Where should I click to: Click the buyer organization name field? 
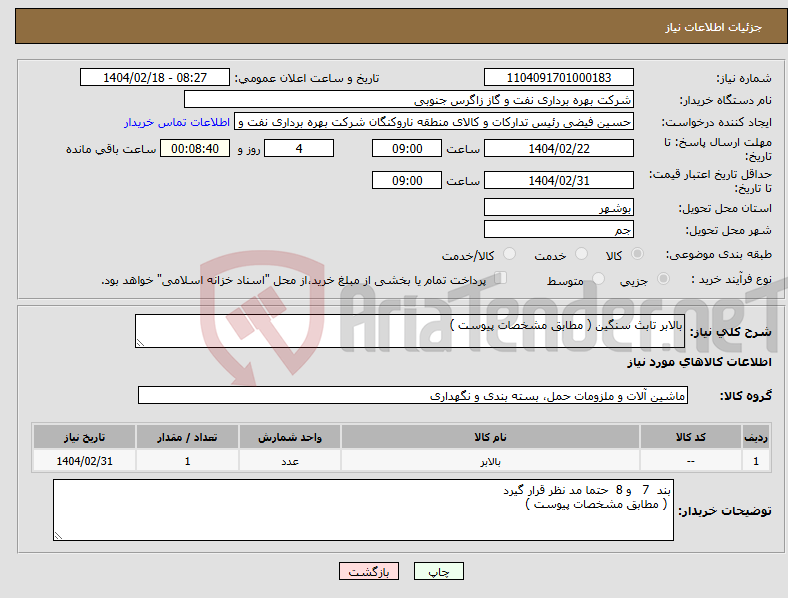pyautogui.click(x=409, y=99)
